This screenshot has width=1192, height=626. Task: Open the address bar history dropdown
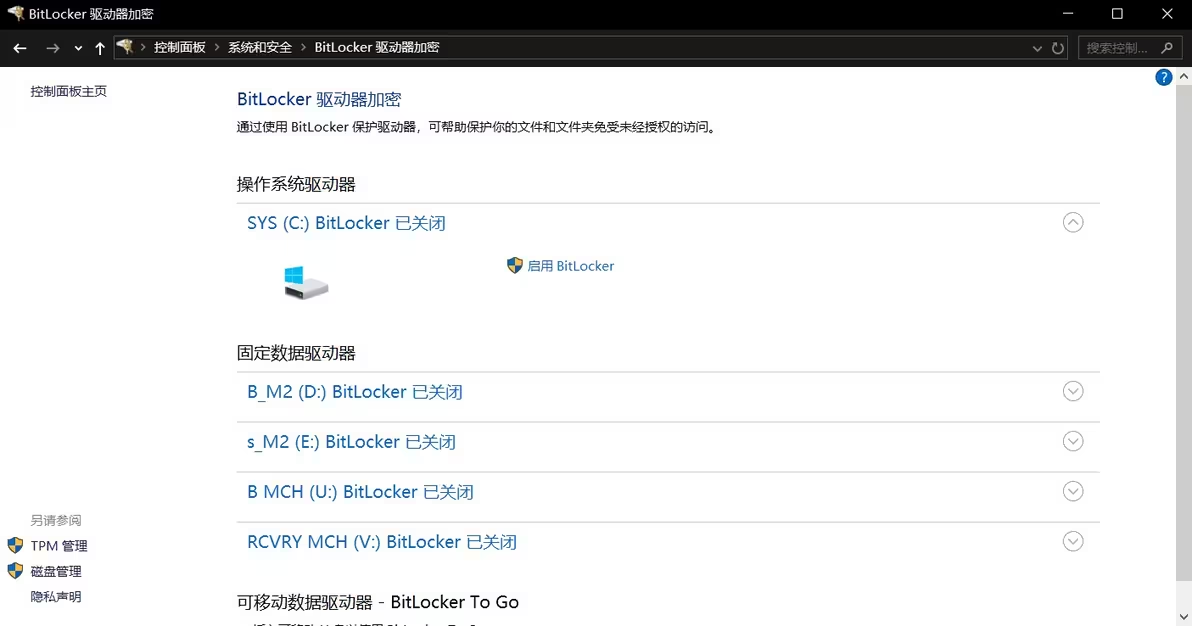pos(1037,47)
